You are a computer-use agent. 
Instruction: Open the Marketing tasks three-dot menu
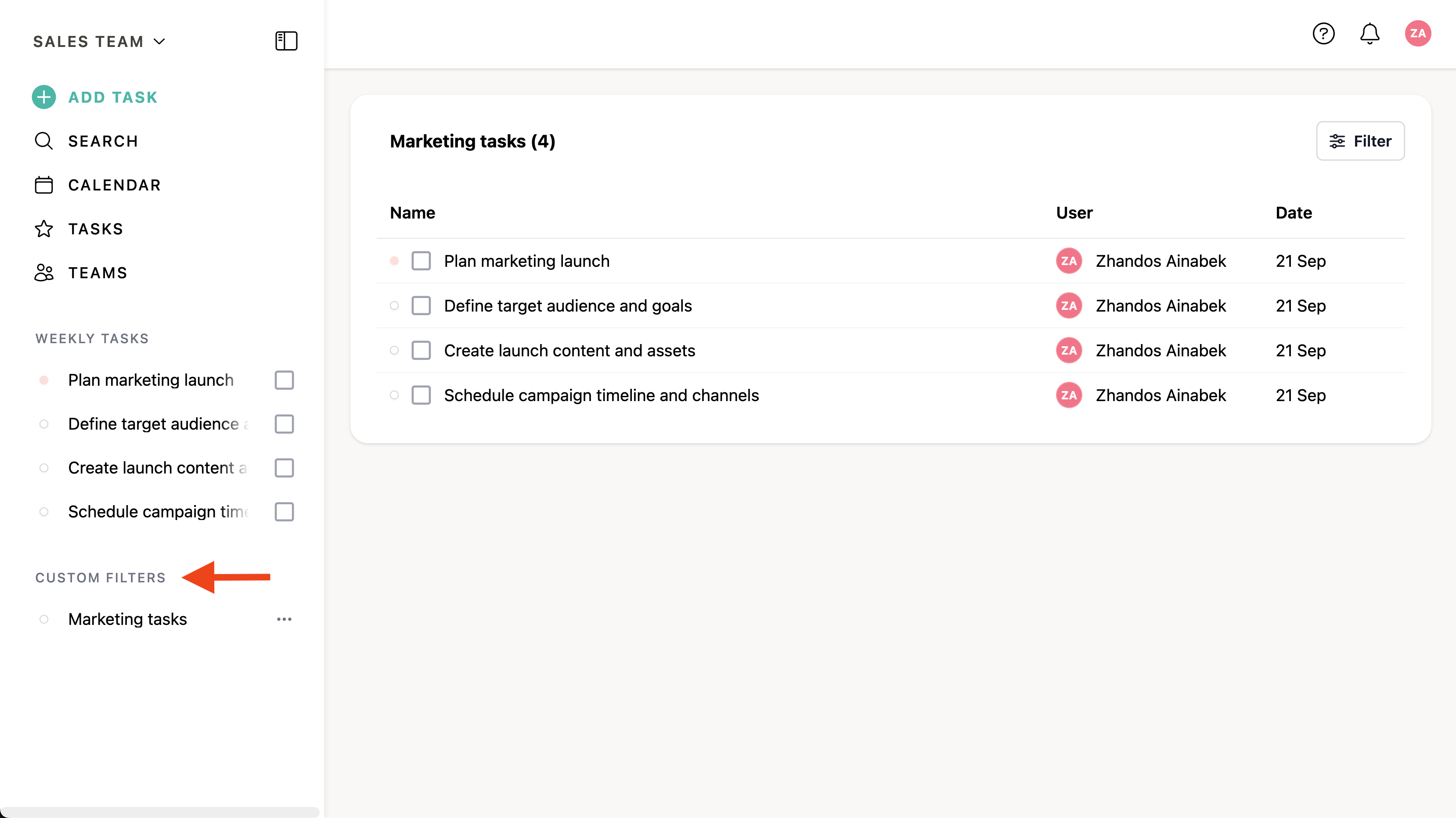(284, 619)
